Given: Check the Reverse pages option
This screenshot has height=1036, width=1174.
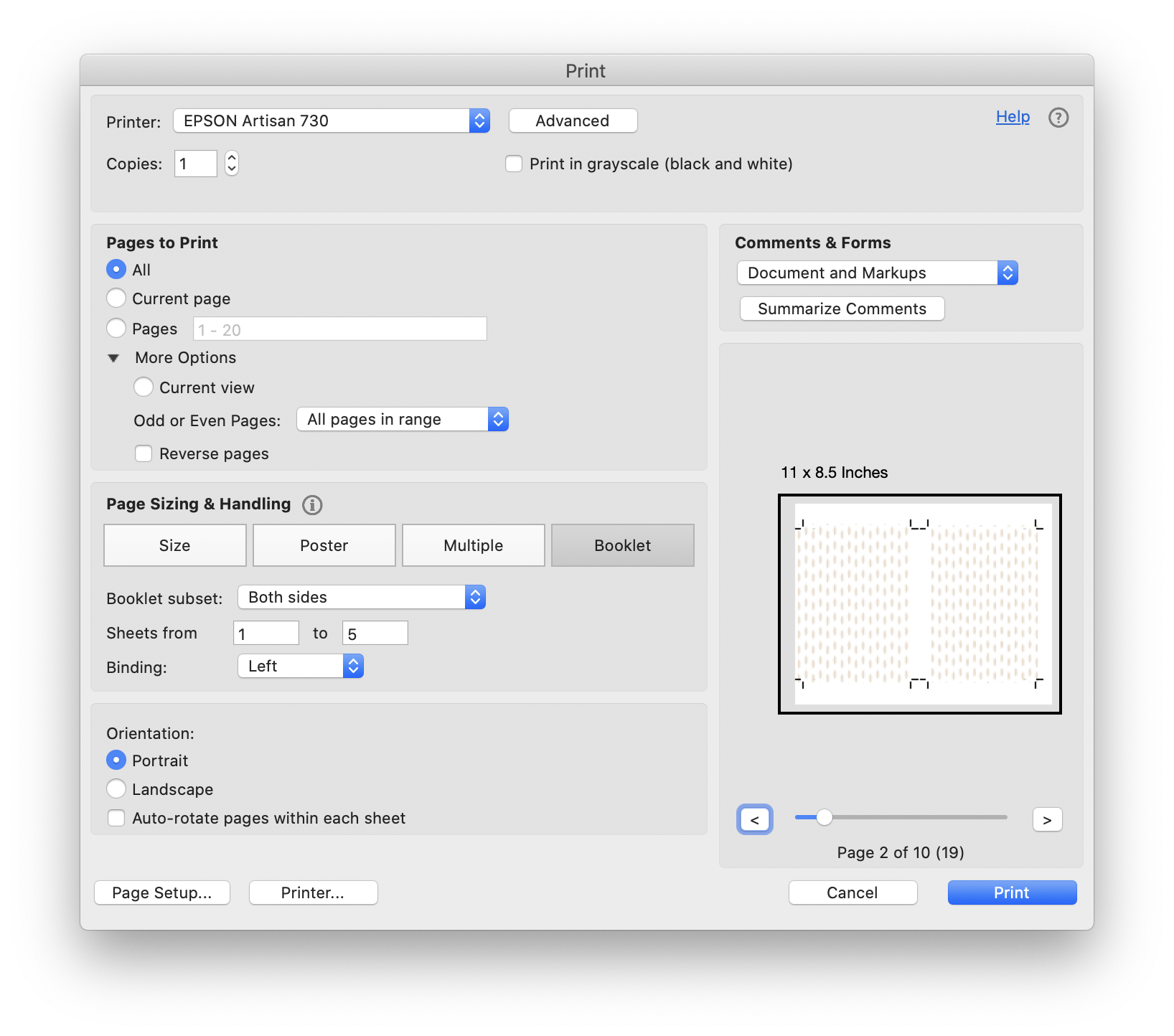Looking at the screenshot, I should click(x=144, y=453).
